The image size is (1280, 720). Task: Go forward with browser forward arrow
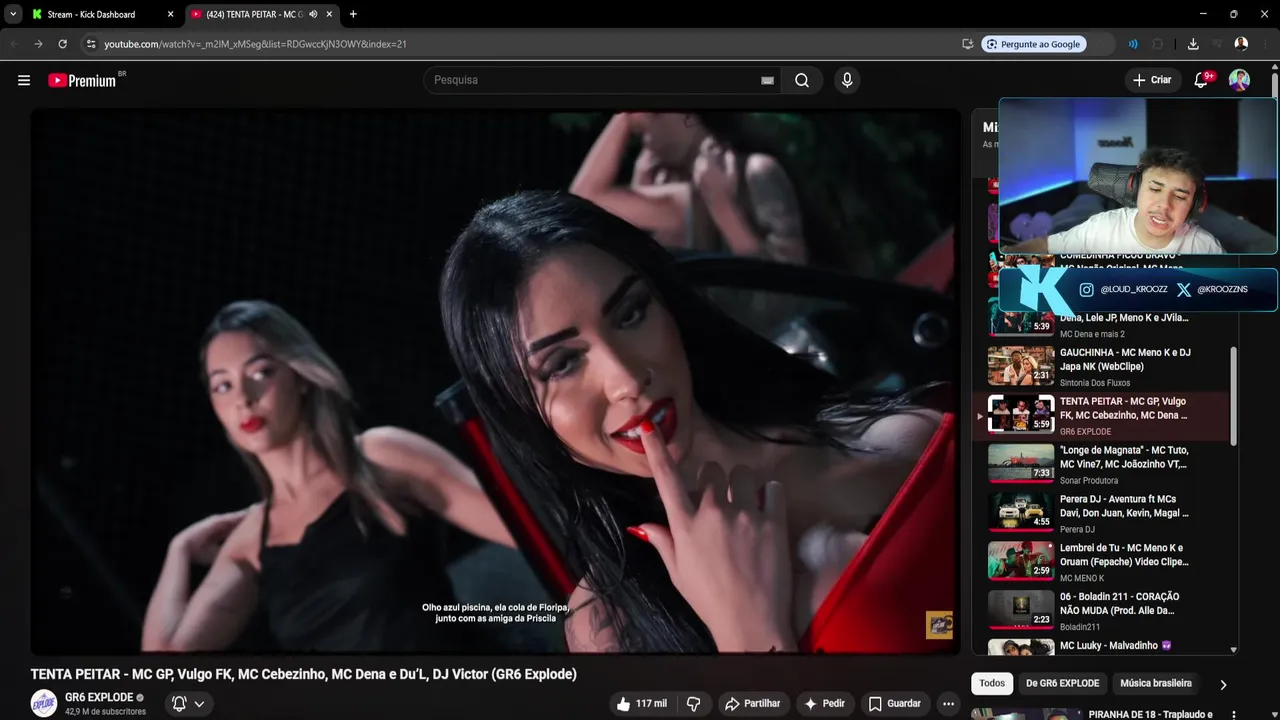click(x=38, y=44)
